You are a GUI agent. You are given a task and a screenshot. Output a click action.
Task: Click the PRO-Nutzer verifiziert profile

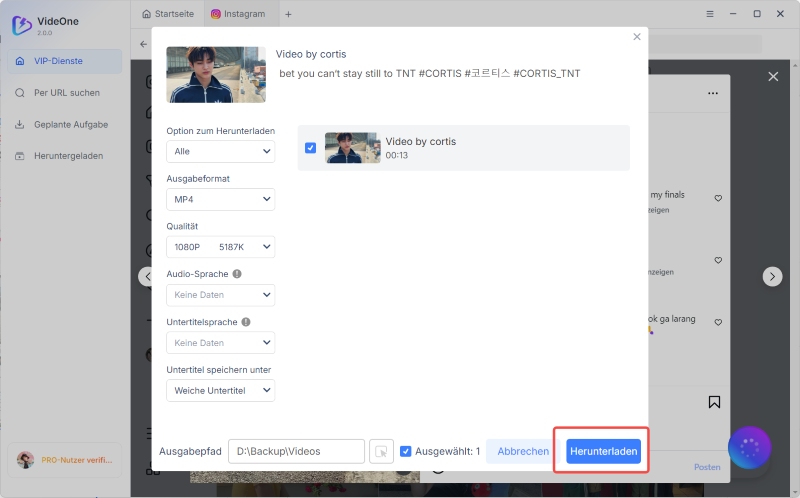point(65,460)
